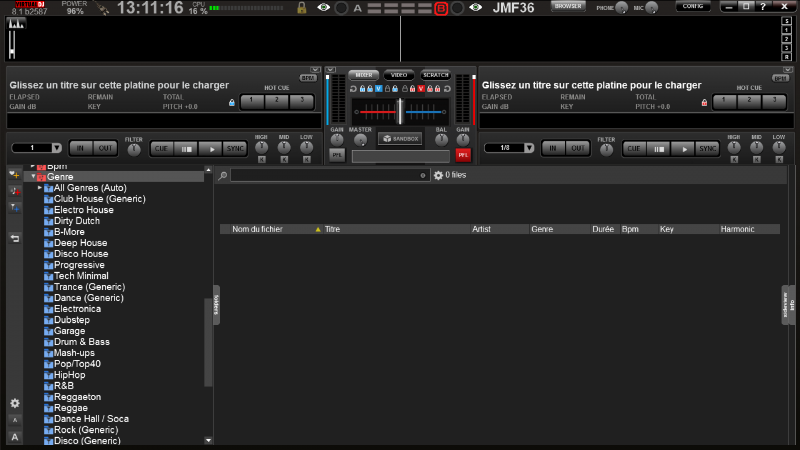Open the mixer panel chevron menu
The image size is (800, 450).
[331, 69]
